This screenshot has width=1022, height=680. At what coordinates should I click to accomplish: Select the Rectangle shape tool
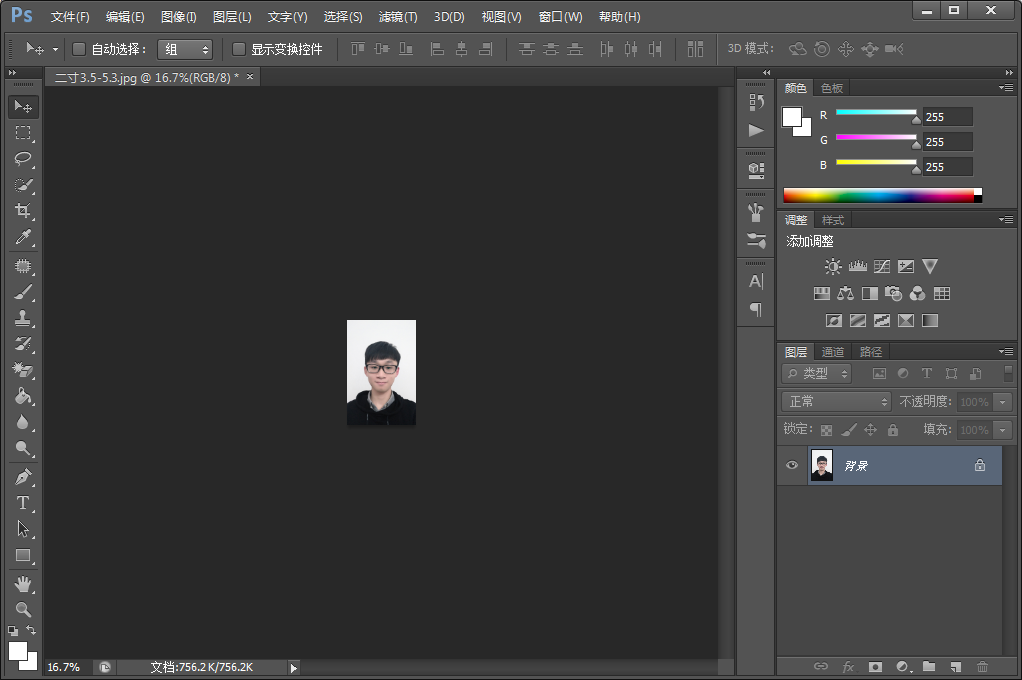[x=23, y=555]
